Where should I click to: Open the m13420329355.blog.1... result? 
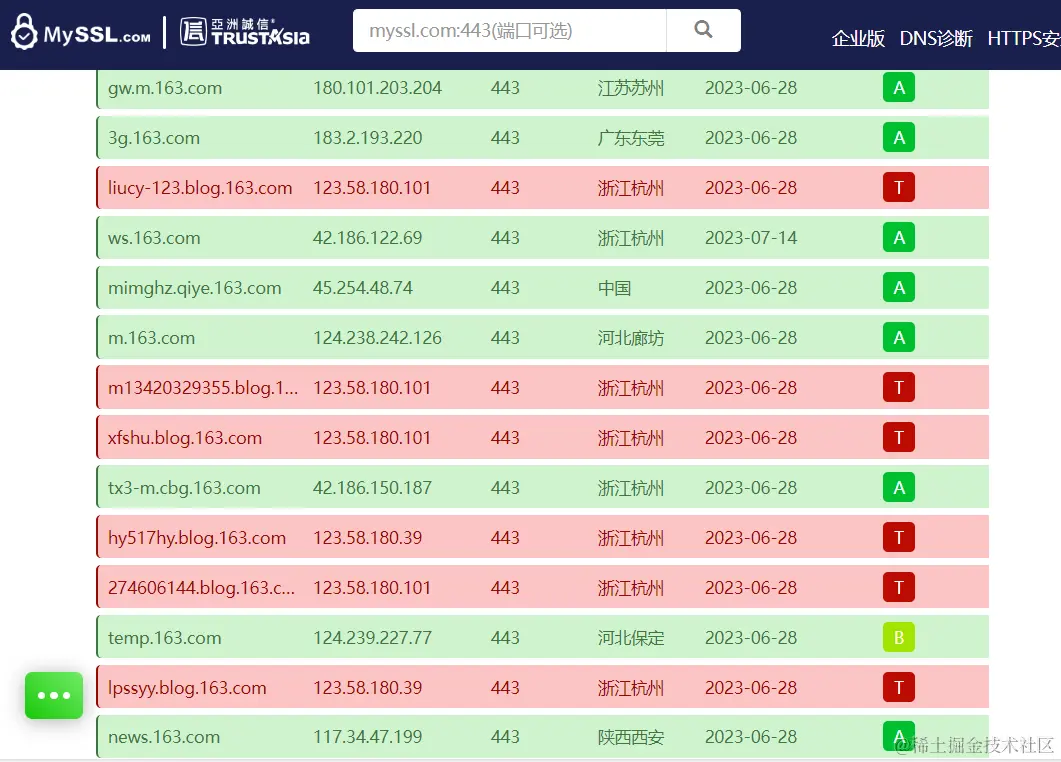pyautogui.click(x=203, y=388)
